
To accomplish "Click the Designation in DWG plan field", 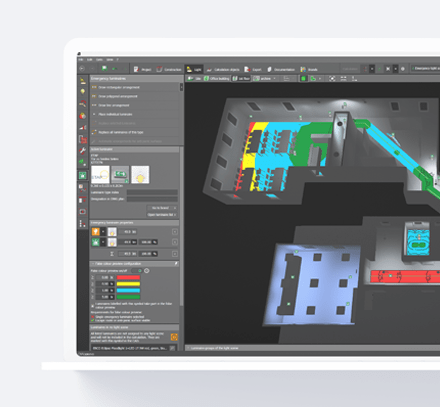I will coord(152,199).
